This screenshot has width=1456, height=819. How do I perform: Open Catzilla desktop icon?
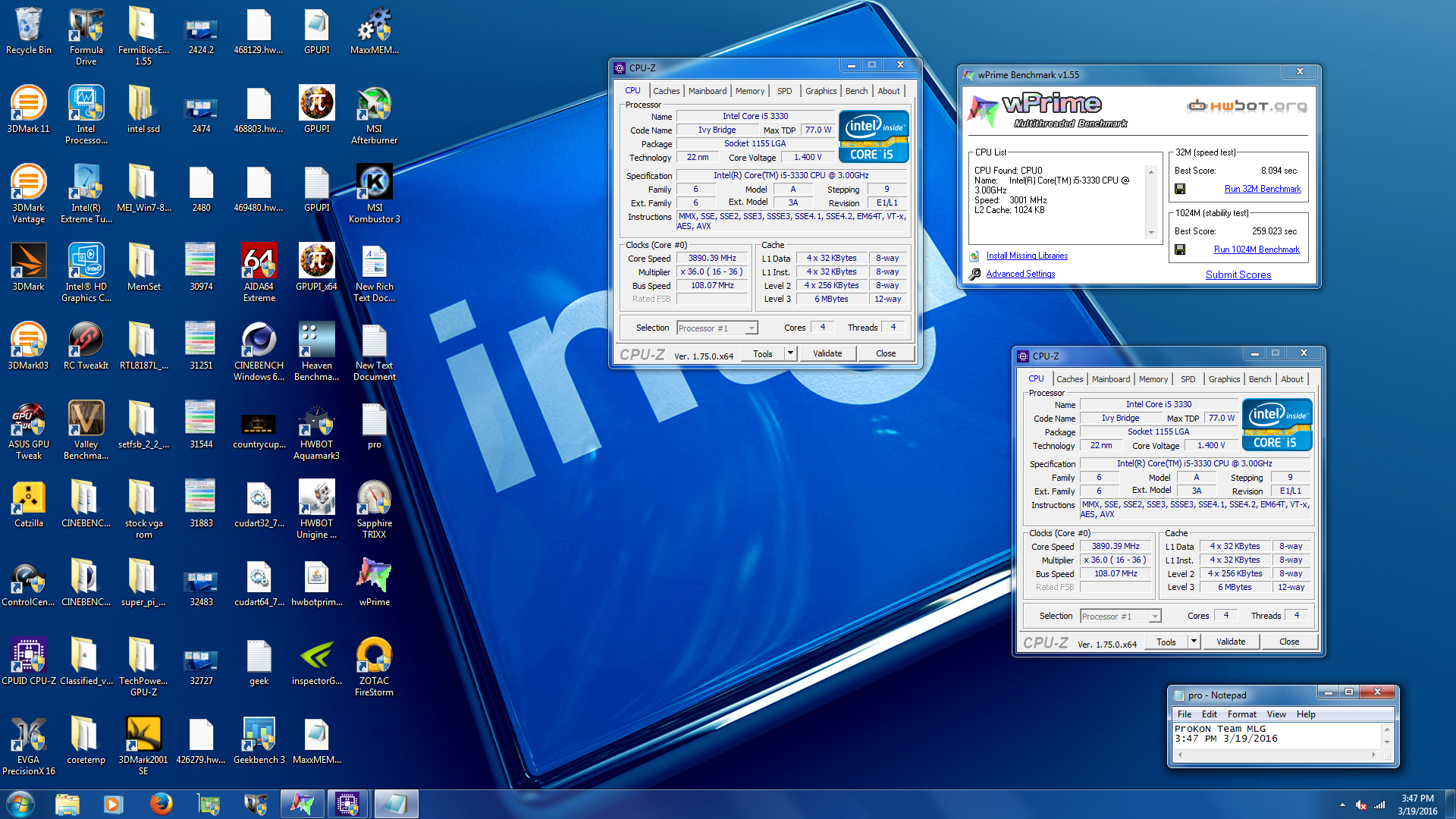tap(29, 504)
